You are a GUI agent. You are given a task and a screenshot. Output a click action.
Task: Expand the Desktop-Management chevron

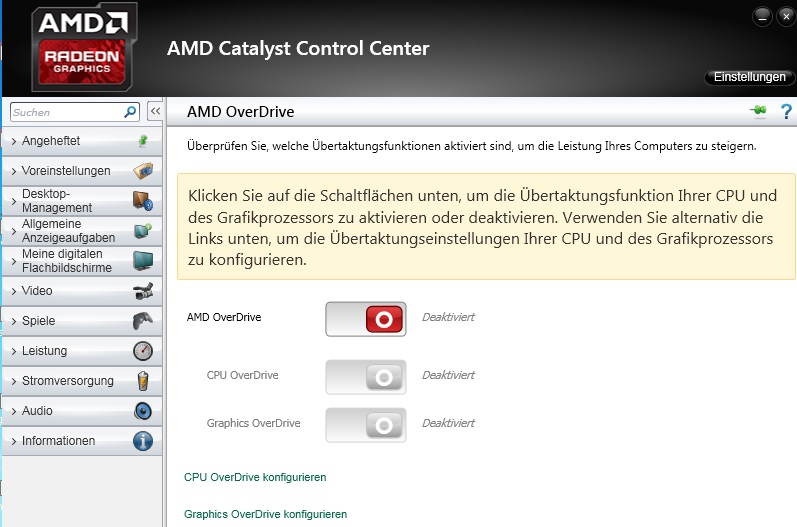coord(14,201)
